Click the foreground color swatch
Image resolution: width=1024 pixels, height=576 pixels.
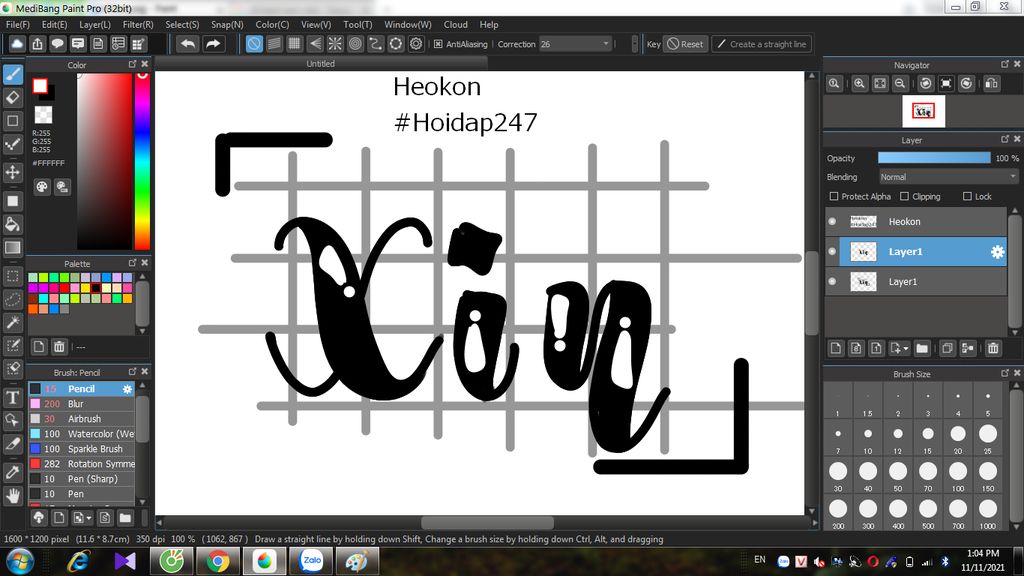[x=40, y=86]
